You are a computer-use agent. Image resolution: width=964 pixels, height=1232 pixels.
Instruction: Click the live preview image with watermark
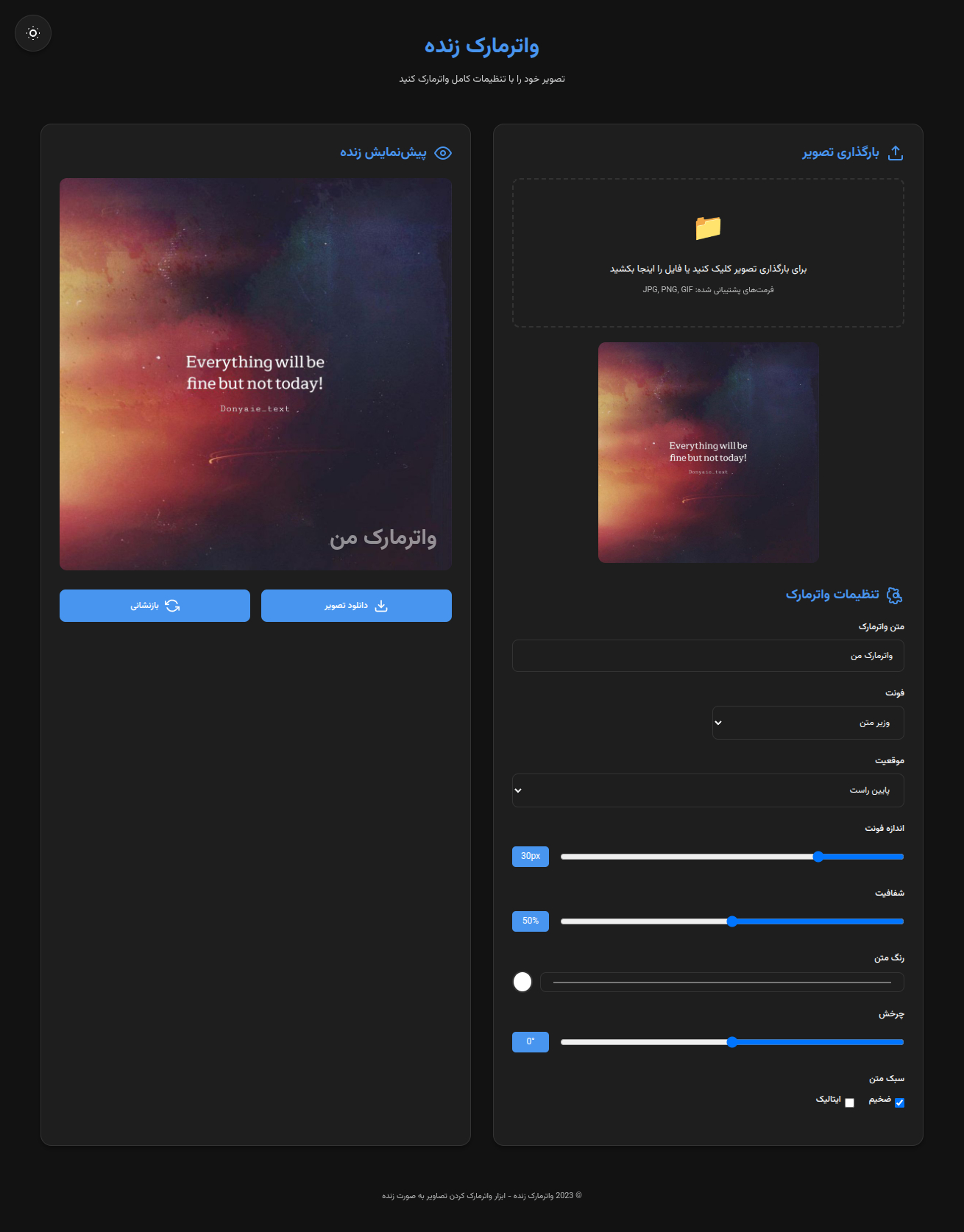(x=255, y=374)
